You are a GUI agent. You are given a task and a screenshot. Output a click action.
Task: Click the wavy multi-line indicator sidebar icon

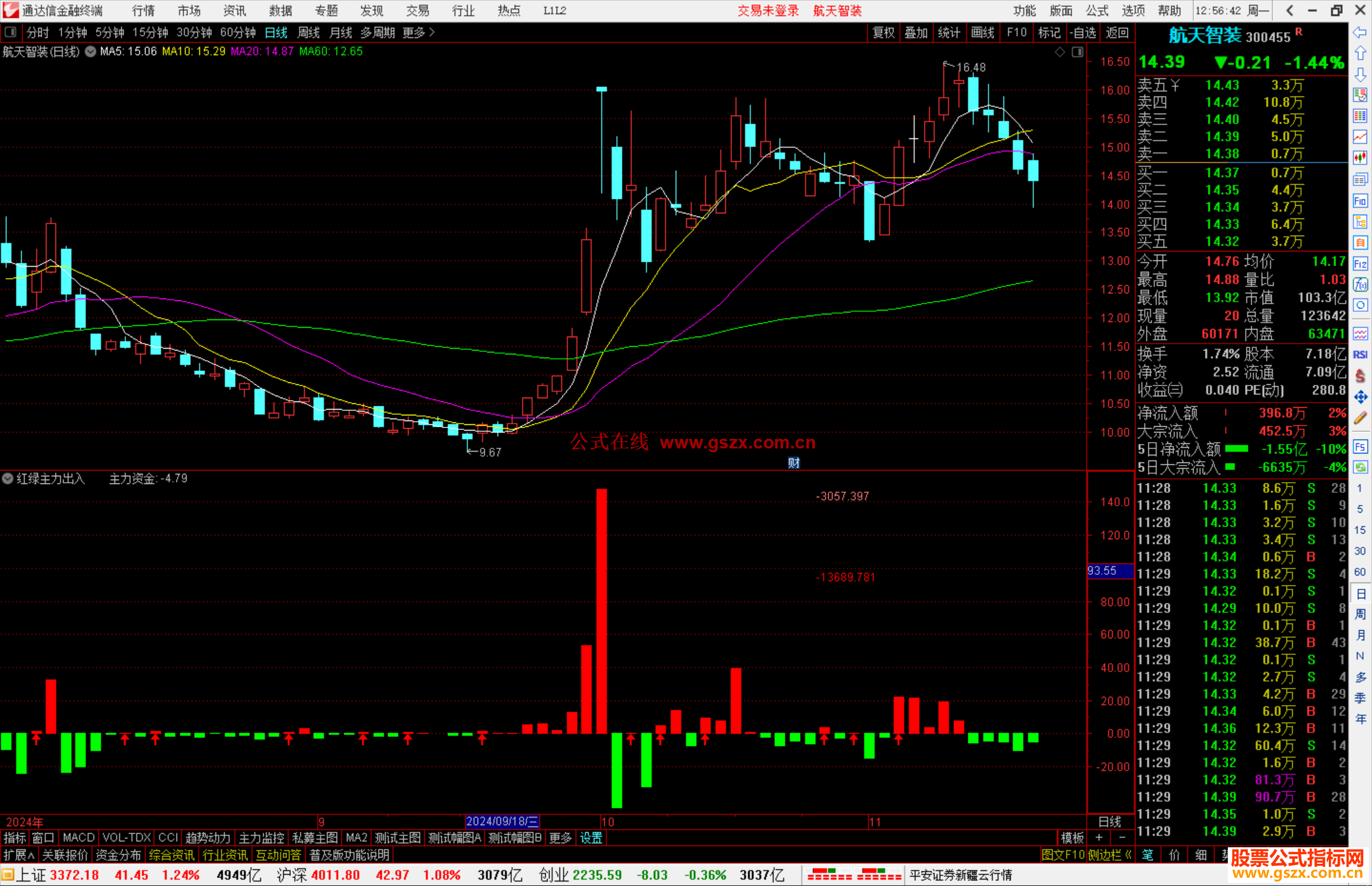click(1360, 333)
